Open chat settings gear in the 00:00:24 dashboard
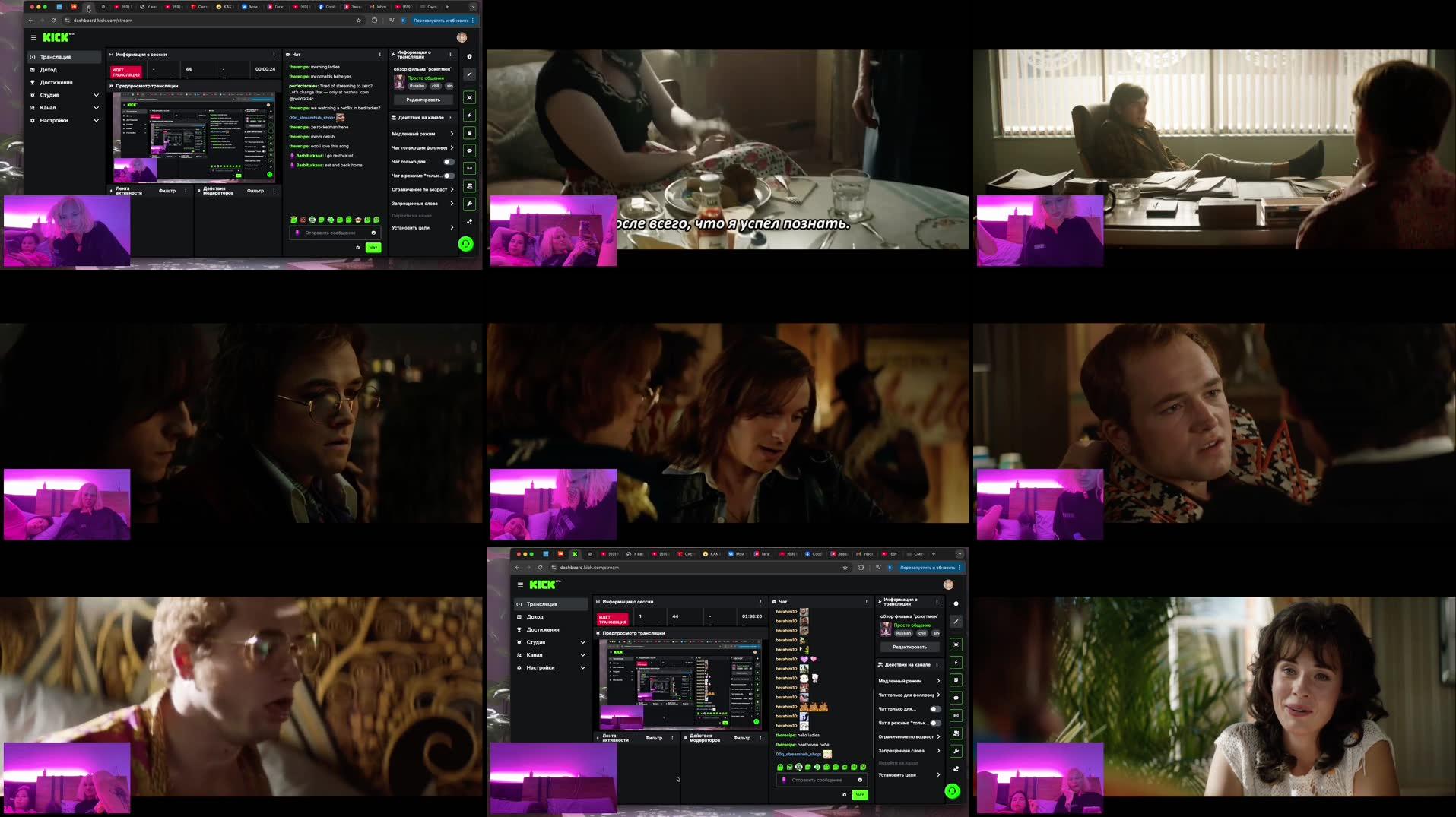 pos(357,248)
